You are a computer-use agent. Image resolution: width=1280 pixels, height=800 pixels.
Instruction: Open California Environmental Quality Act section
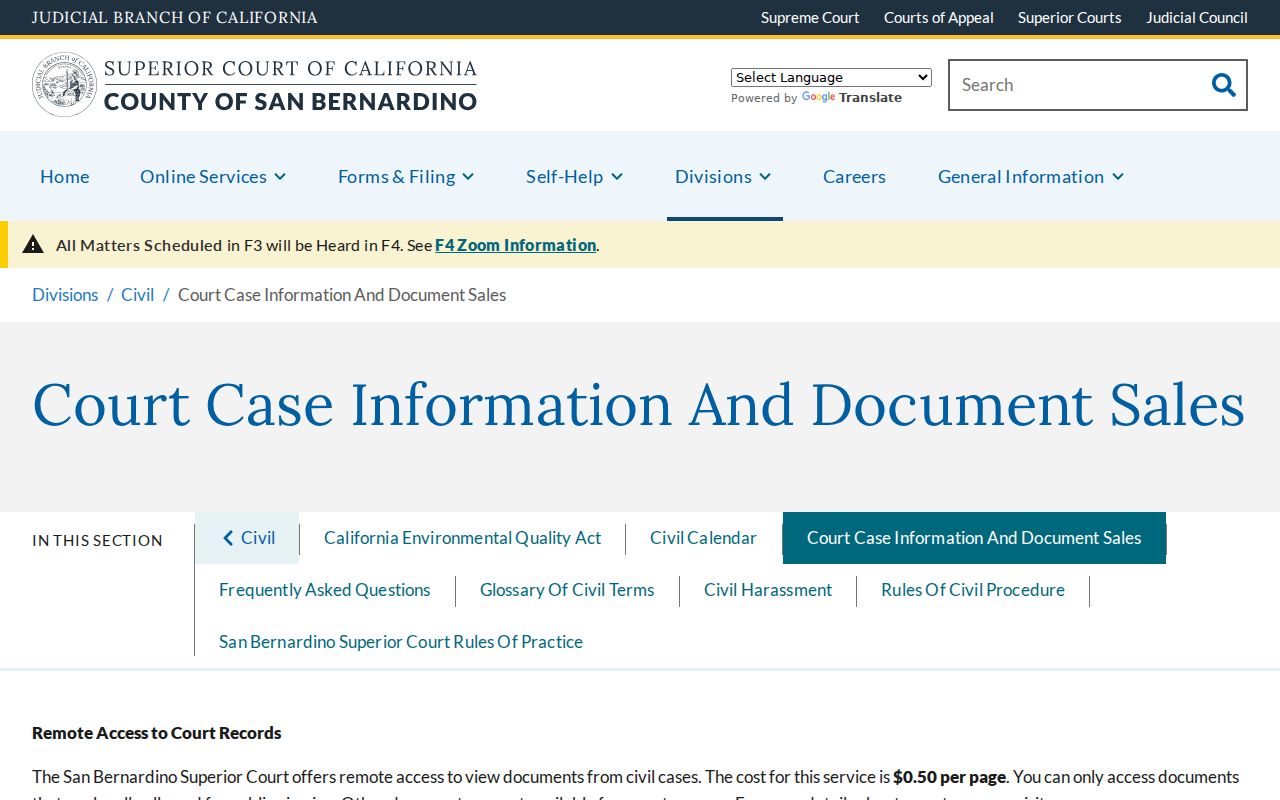[x=462, y=538]
